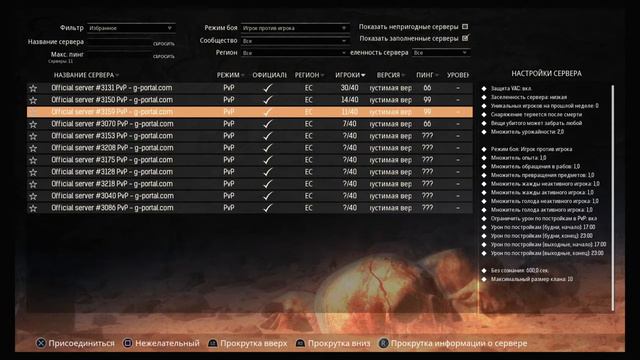Image resolution: width=640 pixels, height=360 pixels.
Task: Click official checkmark of server #3070
Action: coord(268,124)
